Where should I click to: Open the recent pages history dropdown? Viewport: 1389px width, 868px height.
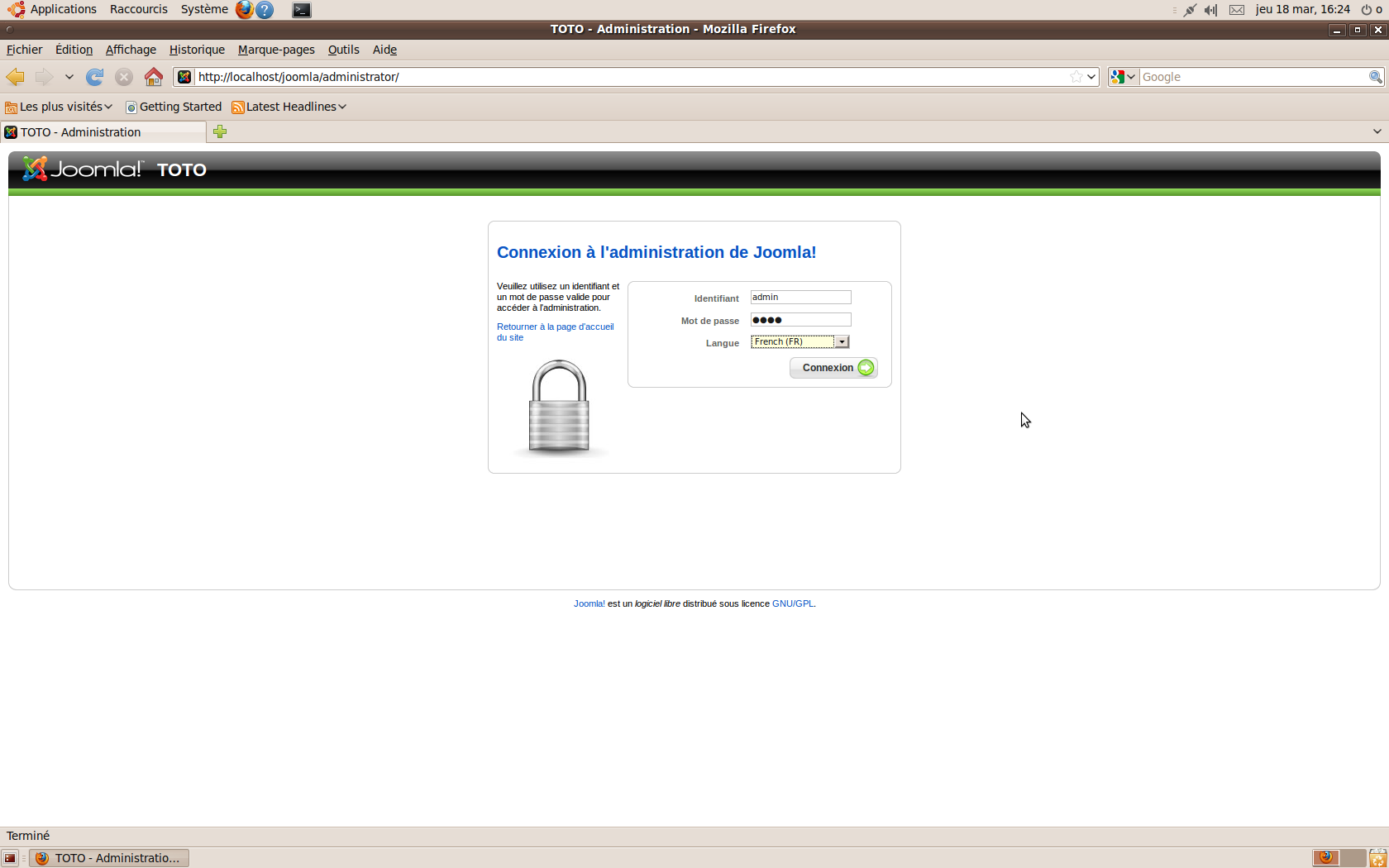(x=69, y=77)
